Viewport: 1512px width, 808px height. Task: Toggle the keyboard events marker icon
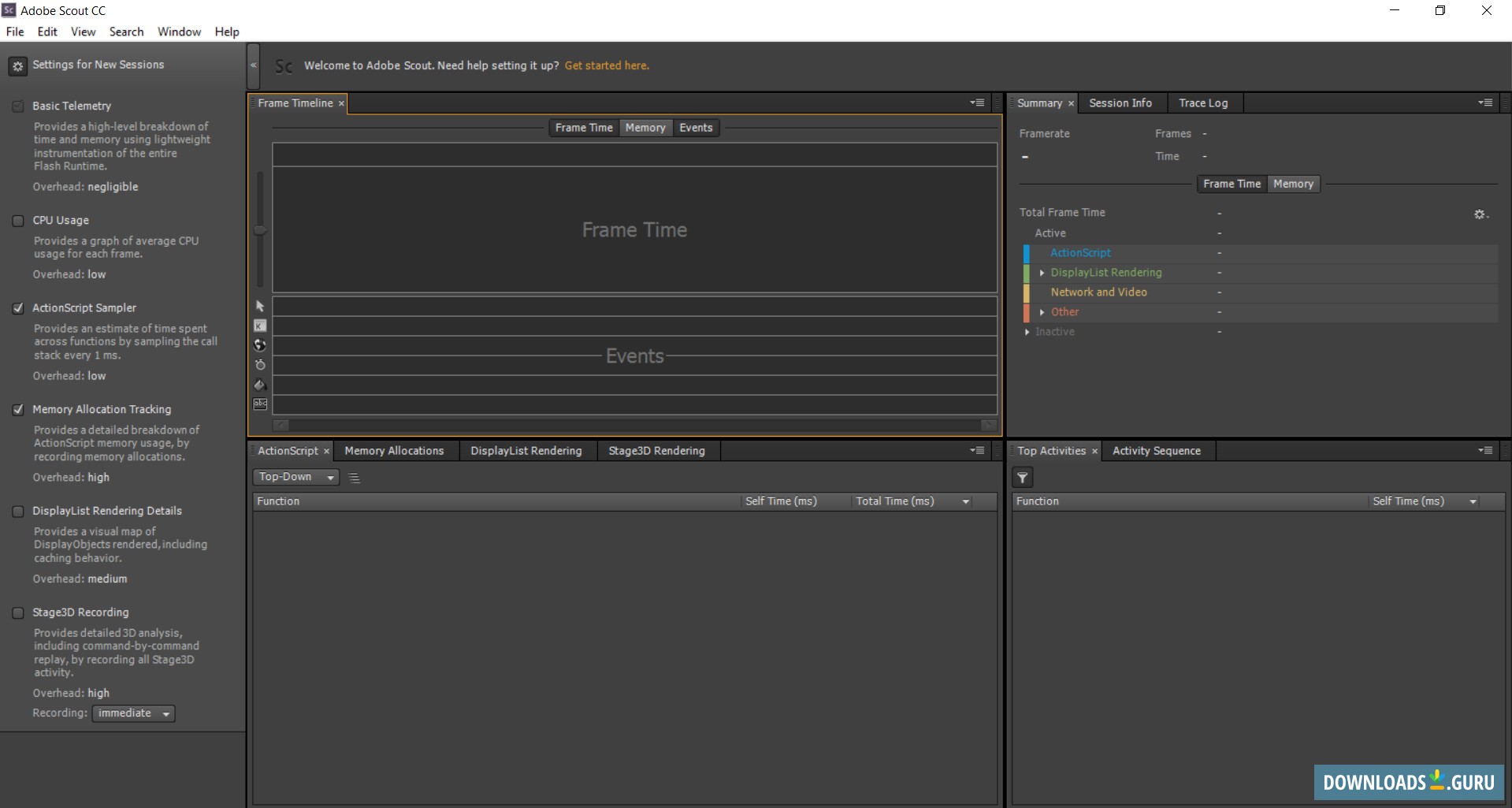pyautogui.click(x=260, y=326)
